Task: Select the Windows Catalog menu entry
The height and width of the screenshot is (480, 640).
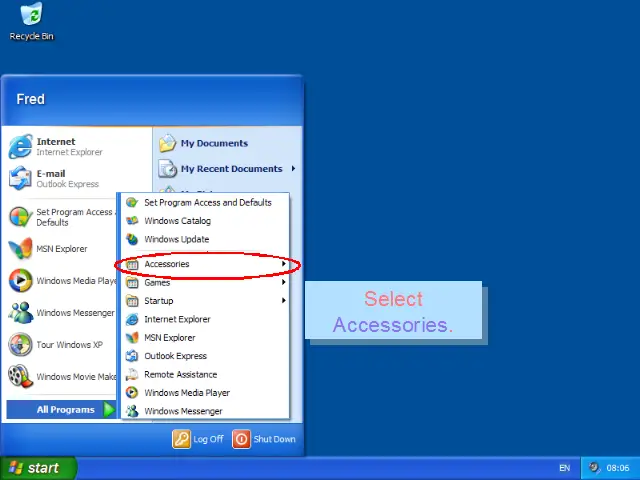Action: pyautogui.click(x=205, y=221)
